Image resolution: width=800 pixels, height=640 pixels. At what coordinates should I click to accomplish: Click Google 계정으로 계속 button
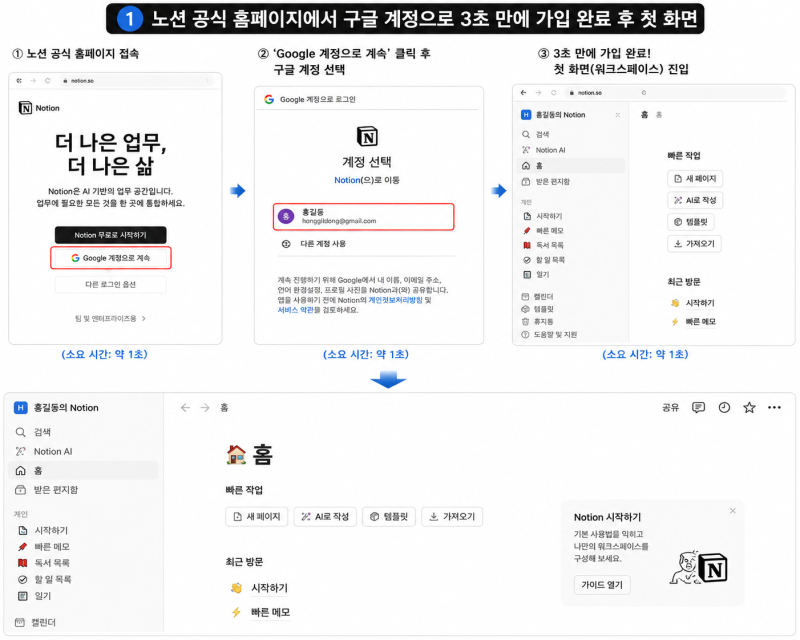click(x=111, y=258)
